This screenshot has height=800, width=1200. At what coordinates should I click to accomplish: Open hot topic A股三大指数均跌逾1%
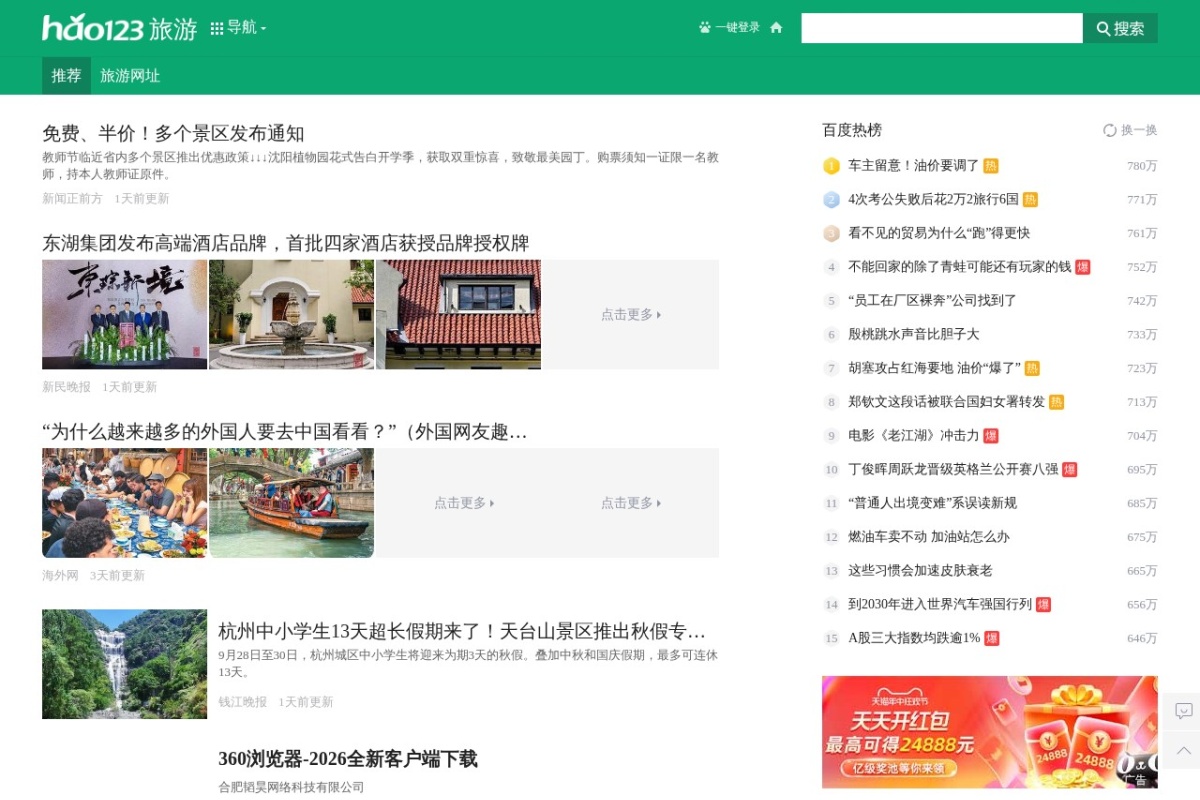tap(914, 638)
